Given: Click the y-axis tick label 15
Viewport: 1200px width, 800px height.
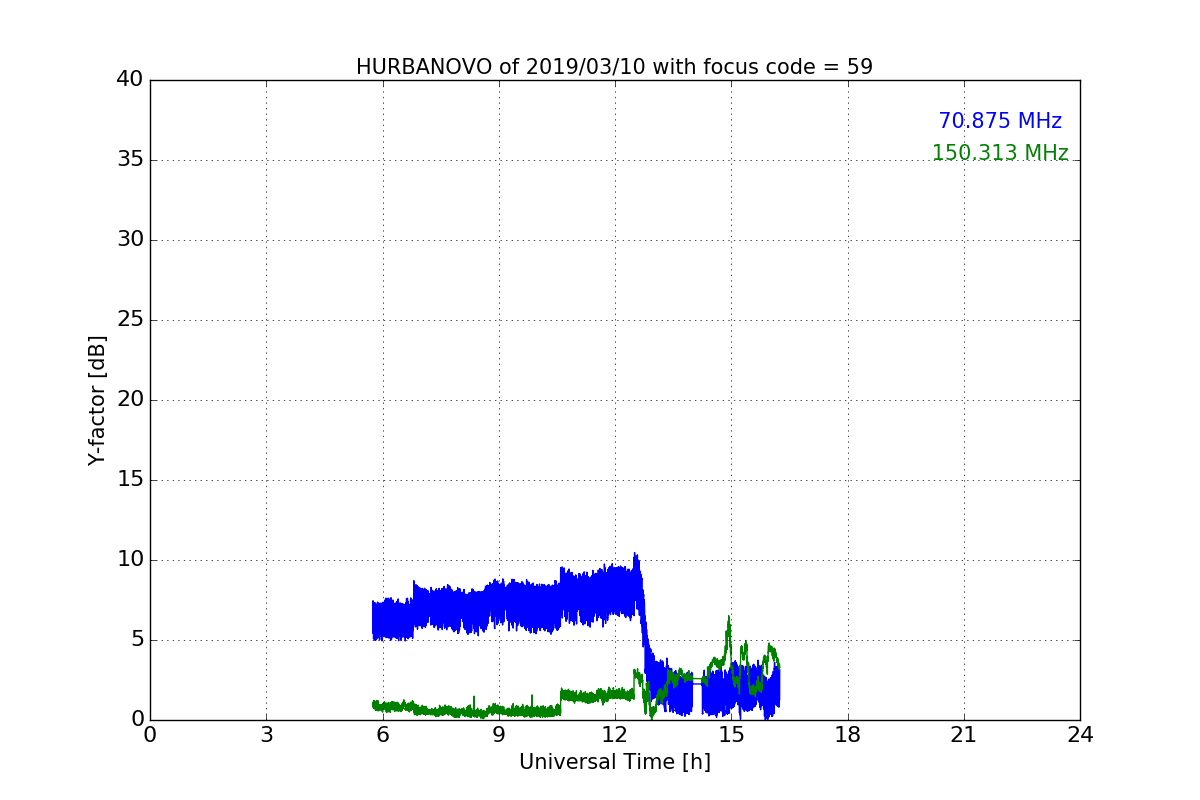Looking at the screenshot, I should coord(130,480).
